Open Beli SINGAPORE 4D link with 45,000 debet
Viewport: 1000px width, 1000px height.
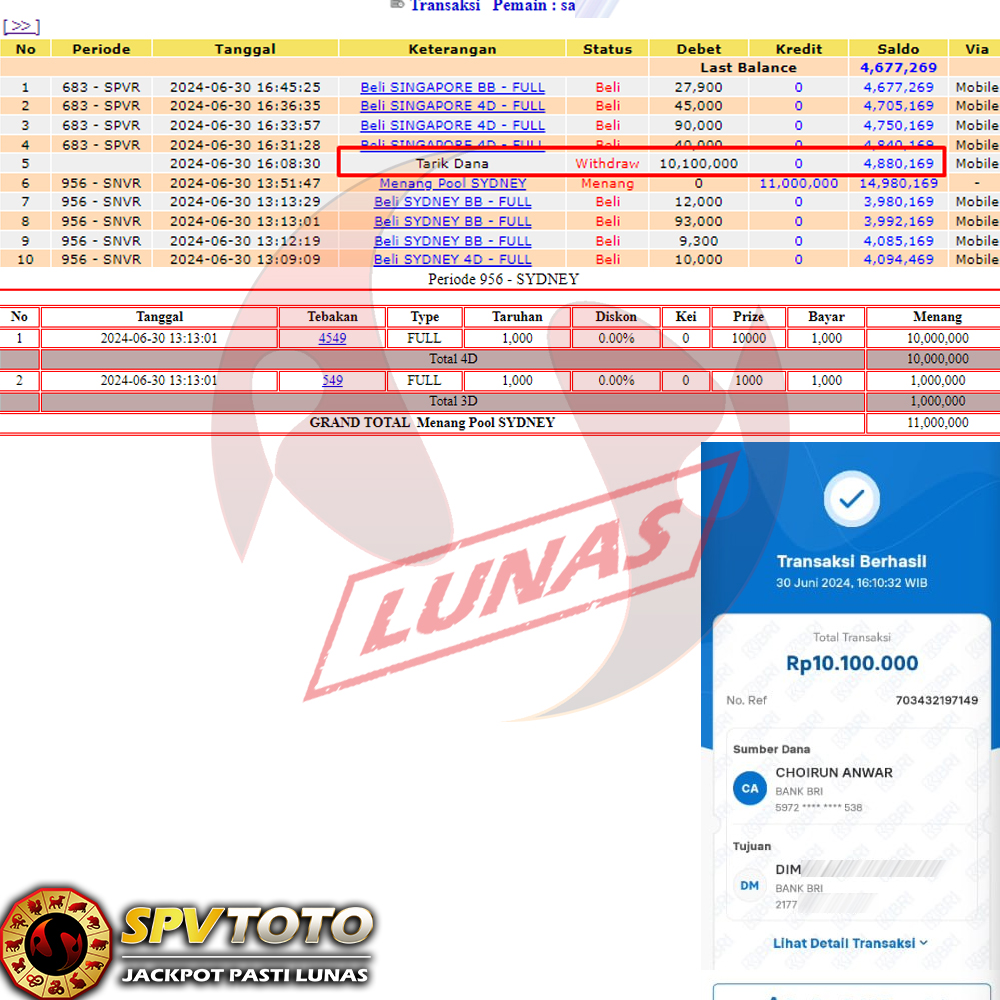tap(452, 106)
